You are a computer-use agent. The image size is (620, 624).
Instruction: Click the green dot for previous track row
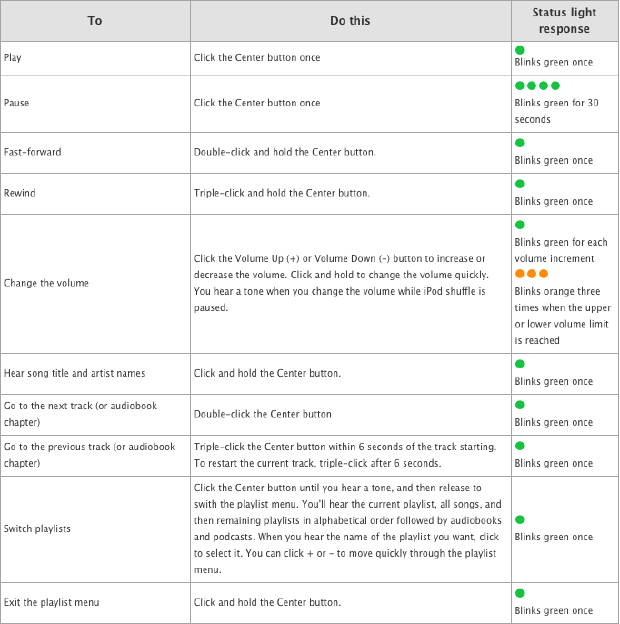[x=519, y=446]
